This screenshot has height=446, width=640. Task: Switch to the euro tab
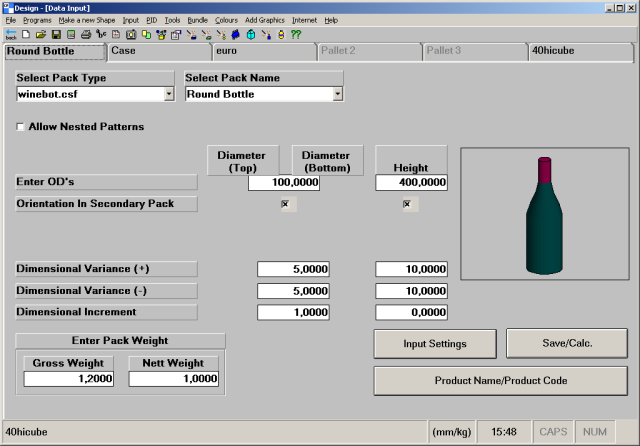tap(264, 51)
